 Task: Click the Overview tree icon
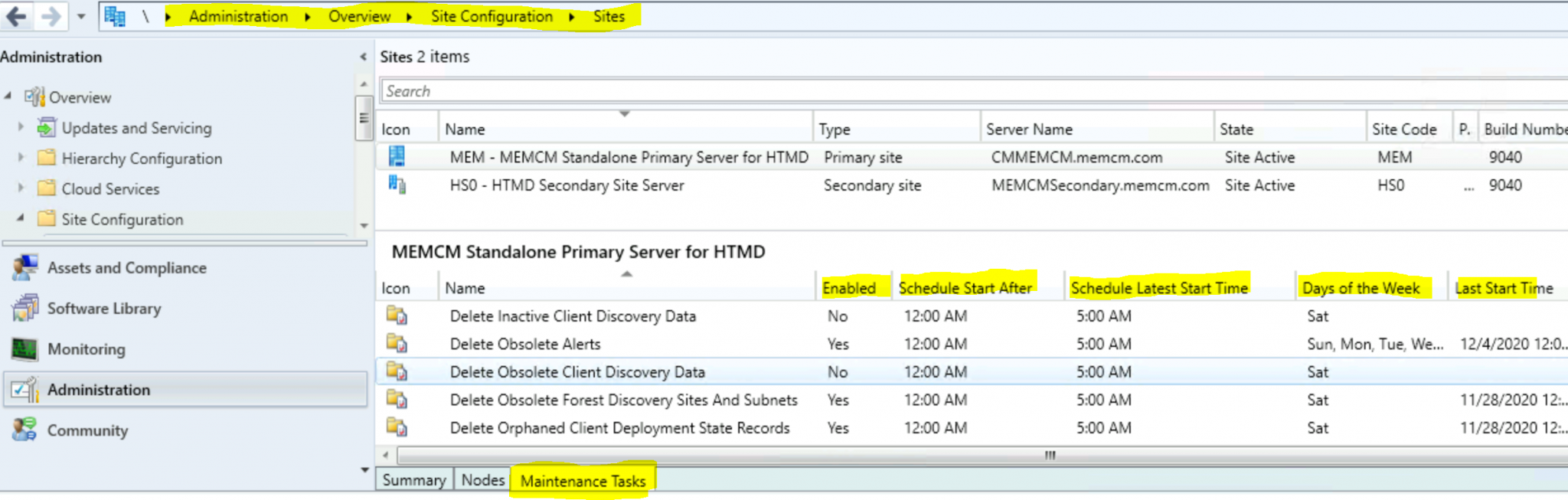34,96
